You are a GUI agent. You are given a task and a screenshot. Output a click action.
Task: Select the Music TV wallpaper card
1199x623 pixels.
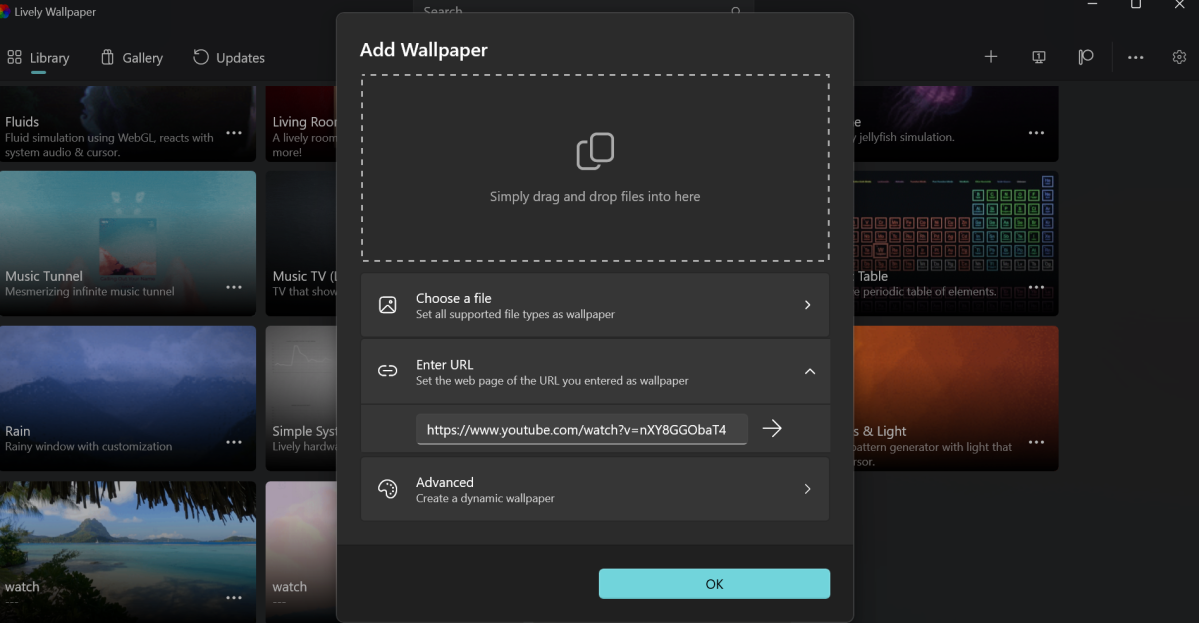[301, 243]
